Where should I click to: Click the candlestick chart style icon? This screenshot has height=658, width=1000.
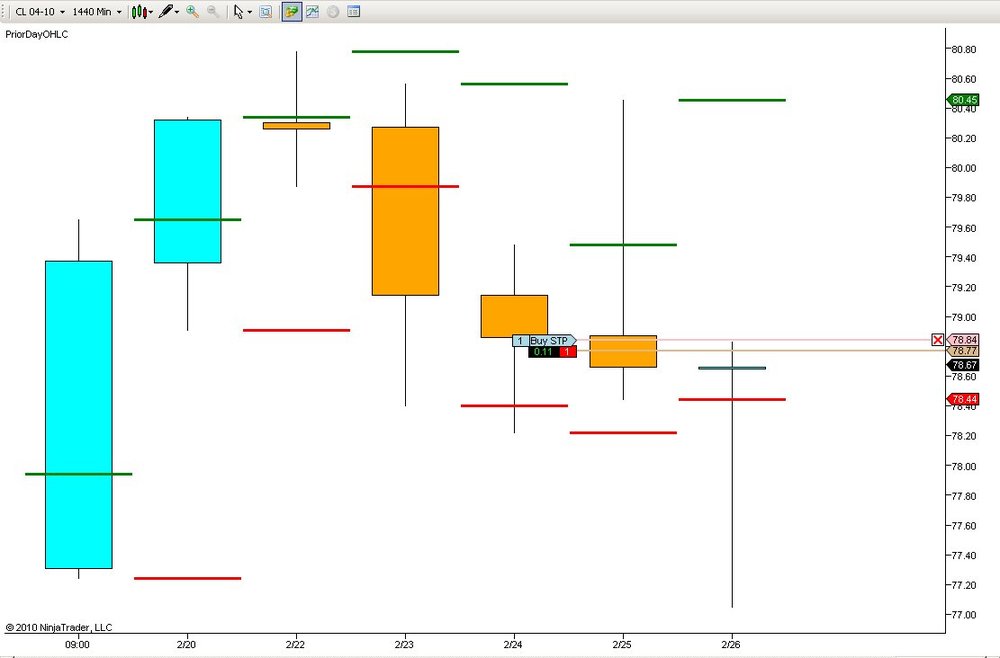click(139, 11)
